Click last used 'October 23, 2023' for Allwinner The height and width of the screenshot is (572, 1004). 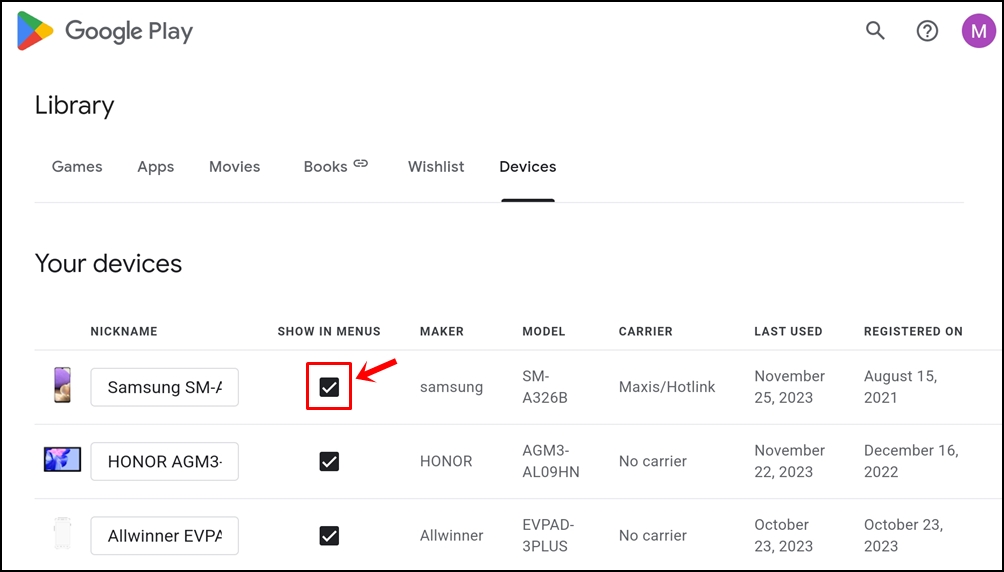click(784, 535)
